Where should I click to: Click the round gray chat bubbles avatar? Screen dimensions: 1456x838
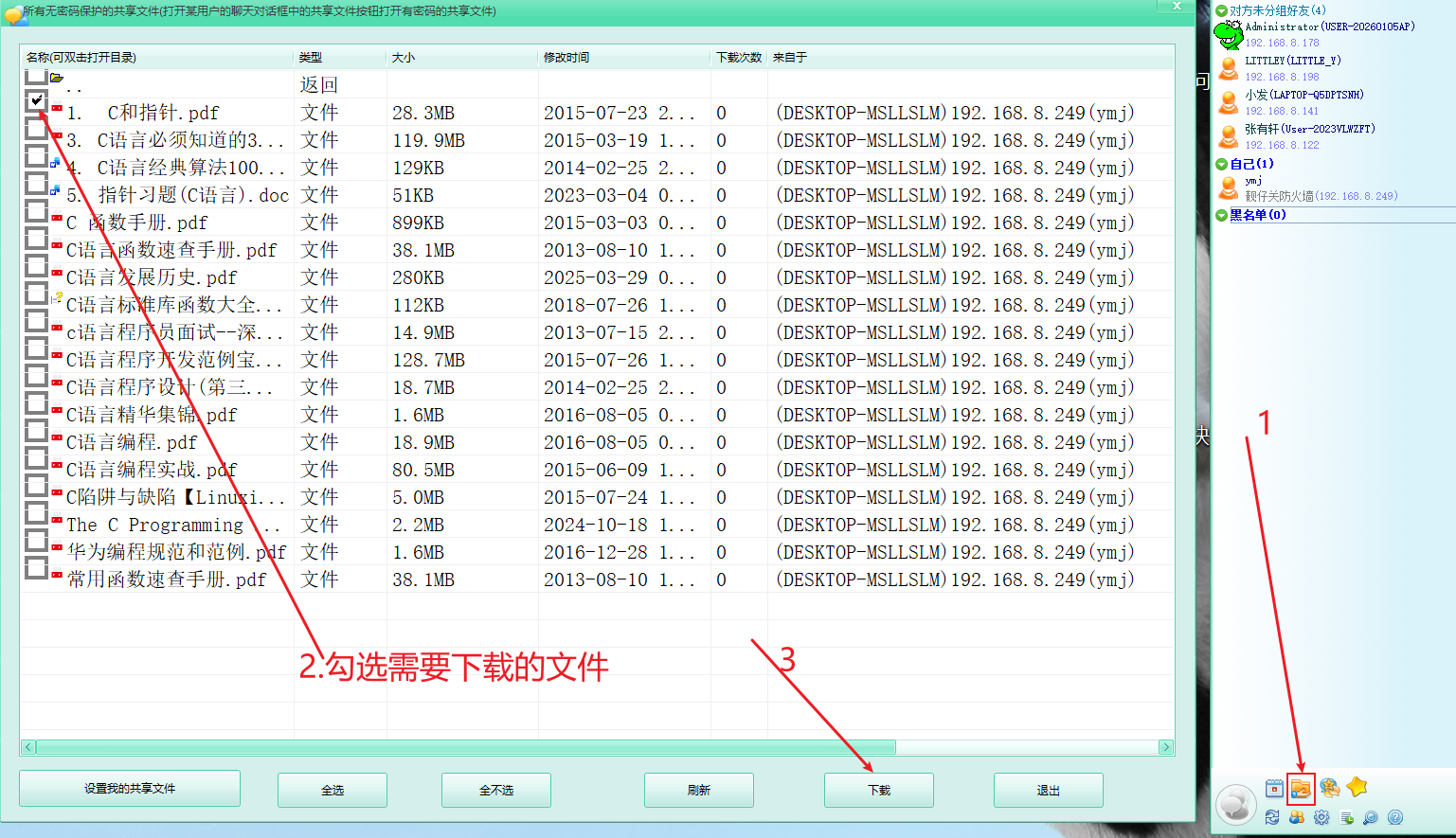coord(1236,805)
